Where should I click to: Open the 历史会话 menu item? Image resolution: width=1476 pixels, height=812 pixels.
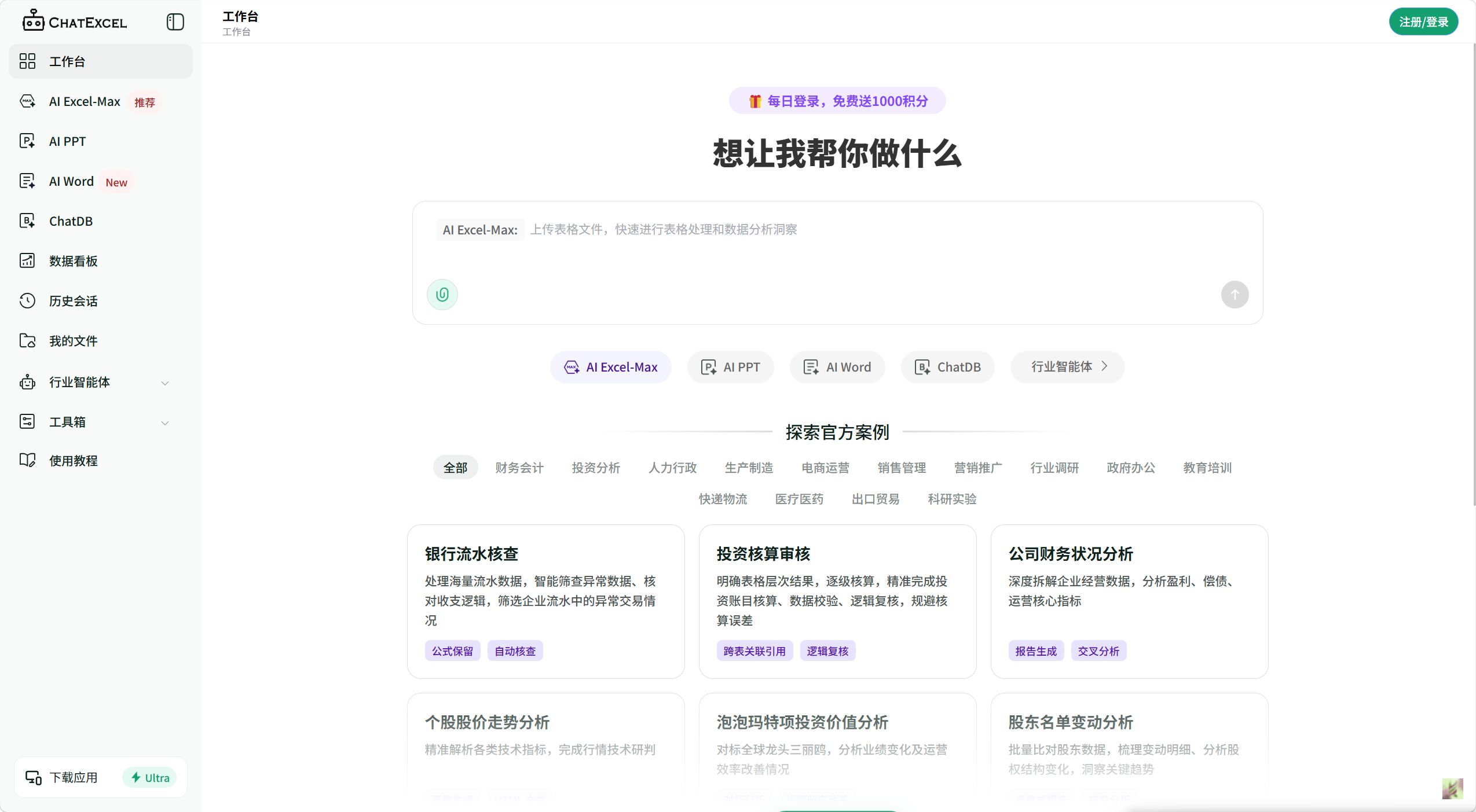click(100, 301)
